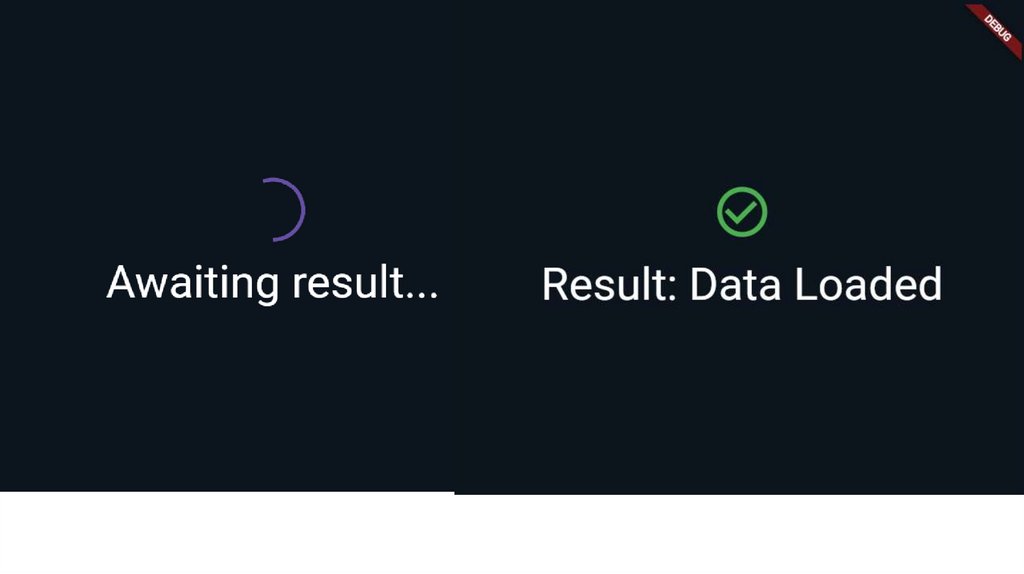1024x574 pixels.
Task: Click the purple circular loading spinner
Action: pos(290,209)
